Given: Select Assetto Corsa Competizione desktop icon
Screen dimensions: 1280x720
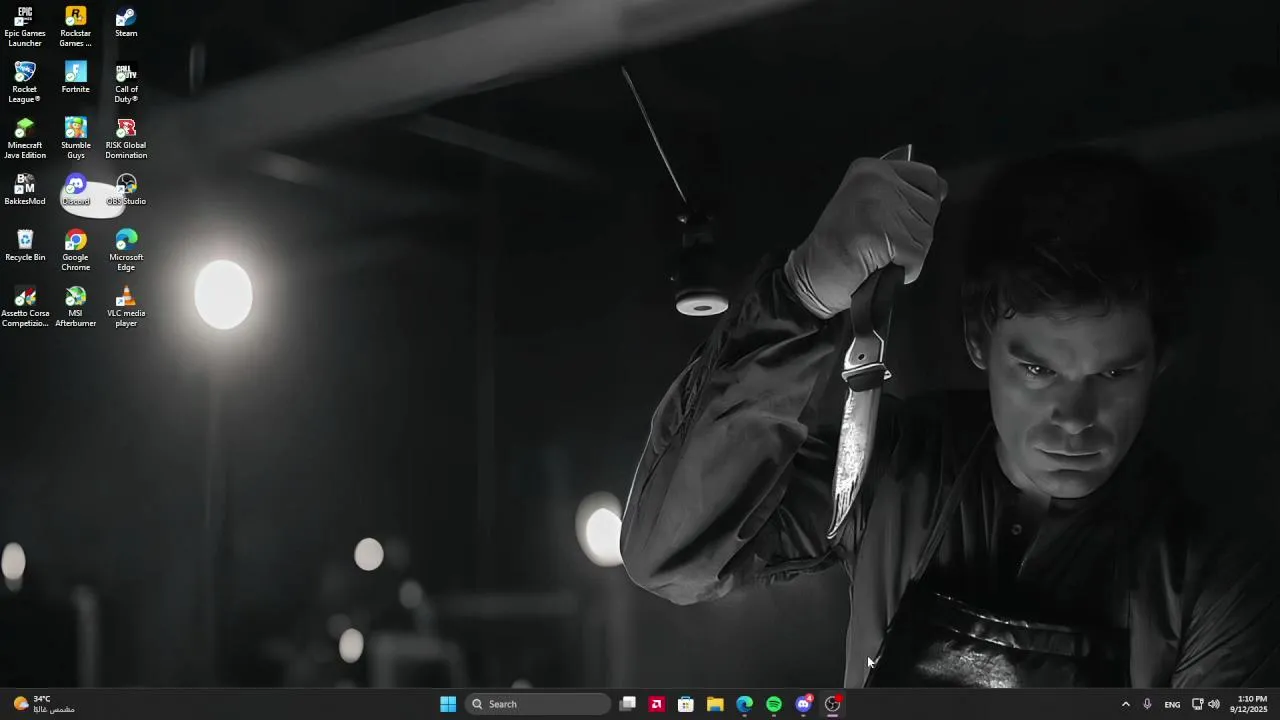Looking at the screenshot, I should click(25, 307).
